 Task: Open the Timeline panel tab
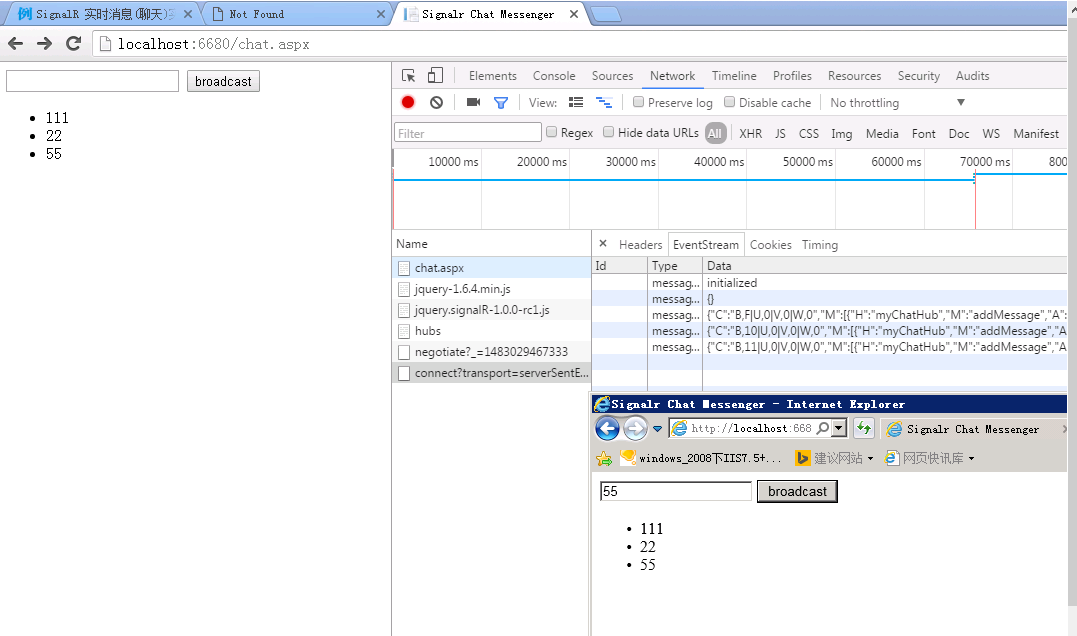[x=734, y=76]
